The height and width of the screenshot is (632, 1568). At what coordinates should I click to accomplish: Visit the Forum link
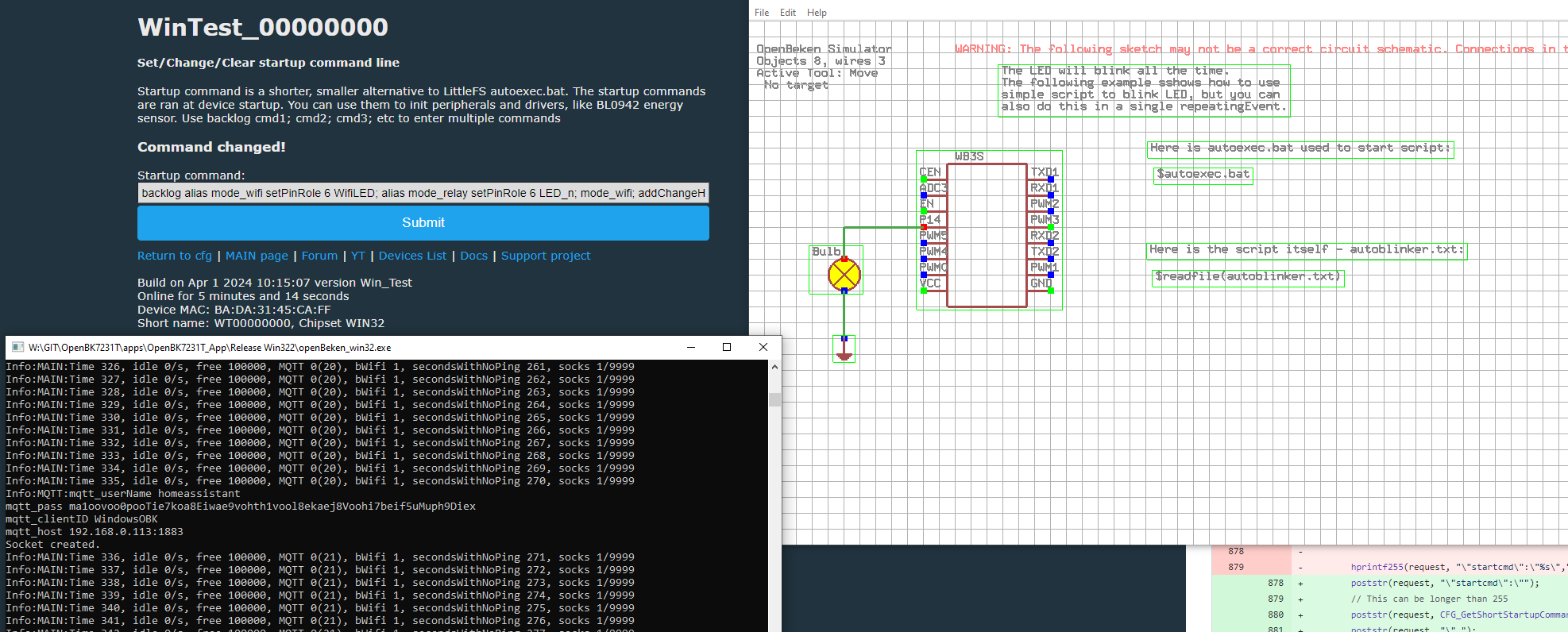(x=319, y=256)
